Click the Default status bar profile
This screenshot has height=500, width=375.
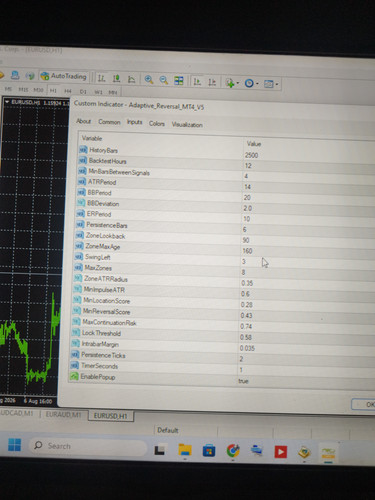coord(168,430)
